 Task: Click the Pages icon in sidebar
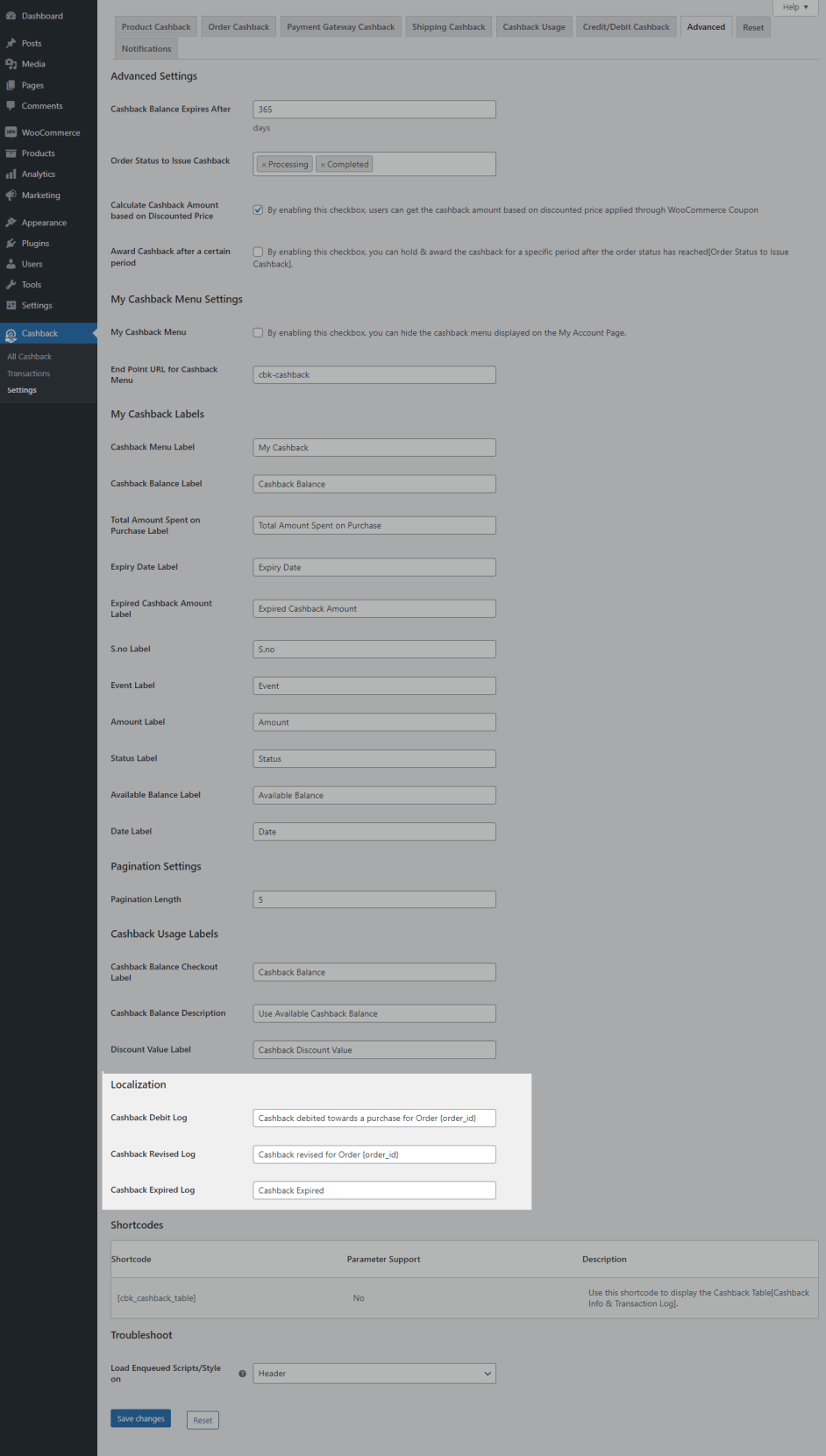11,85
